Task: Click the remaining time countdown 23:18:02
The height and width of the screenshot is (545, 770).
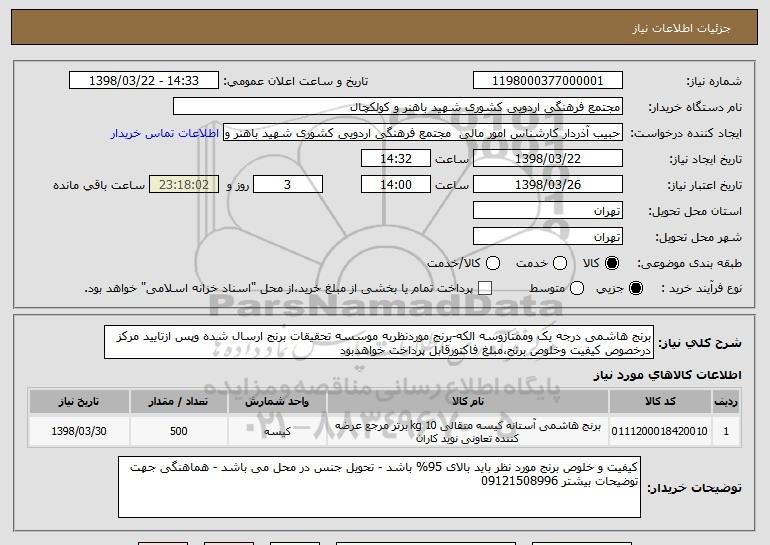Action: pyautogui.click(x=184, y=185)
